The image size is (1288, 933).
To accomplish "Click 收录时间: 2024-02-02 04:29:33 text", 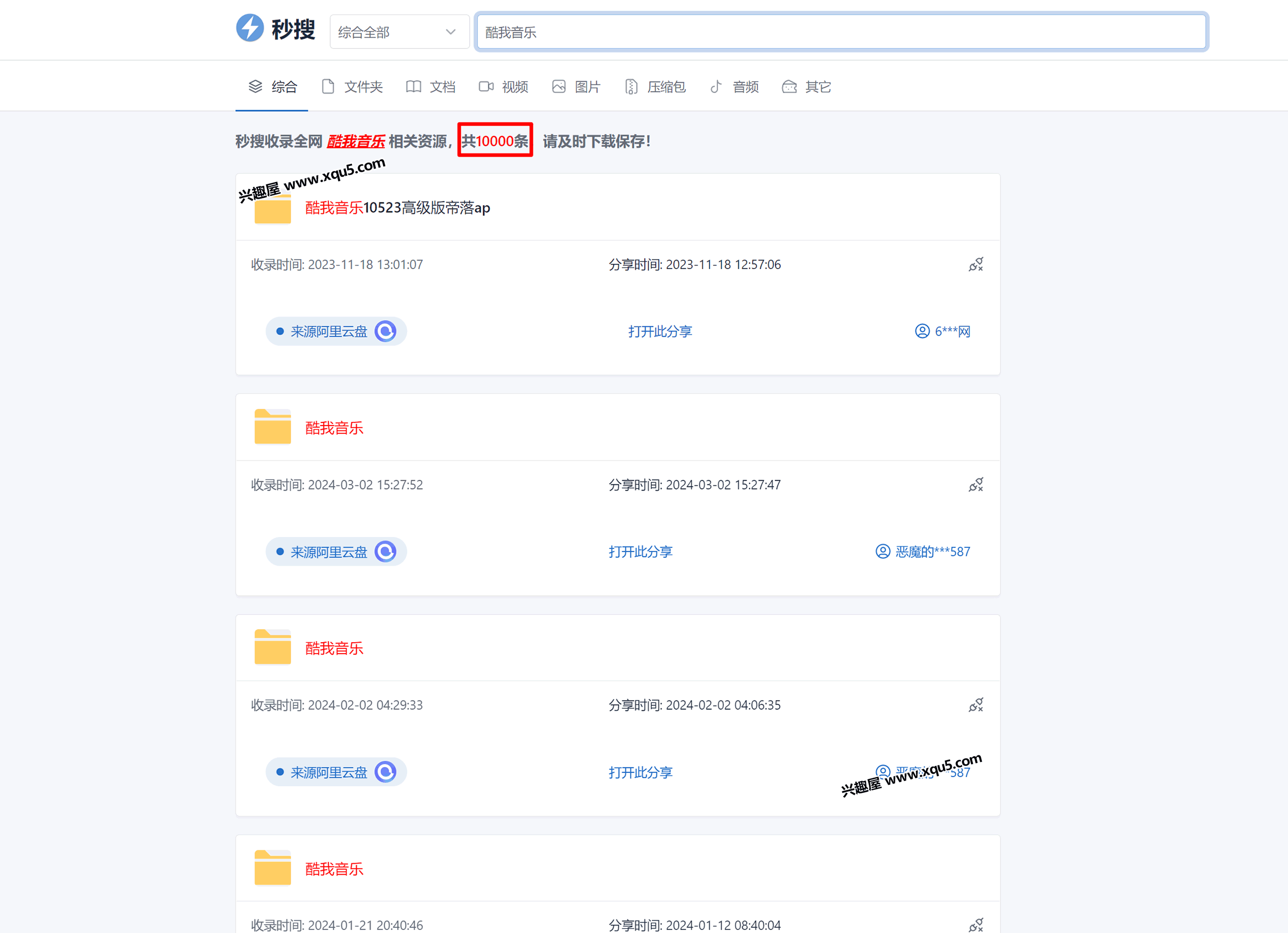I will tap(337, 705).
